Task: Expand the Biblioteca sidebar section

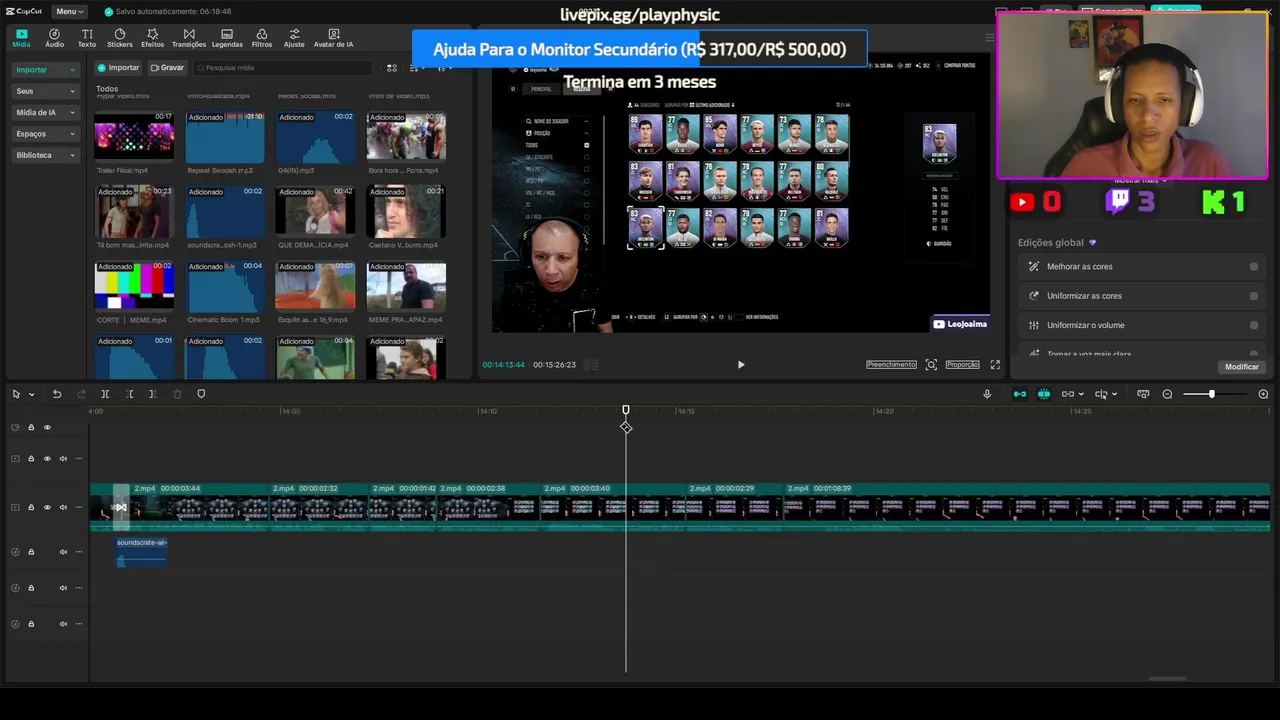Action: 45,155
